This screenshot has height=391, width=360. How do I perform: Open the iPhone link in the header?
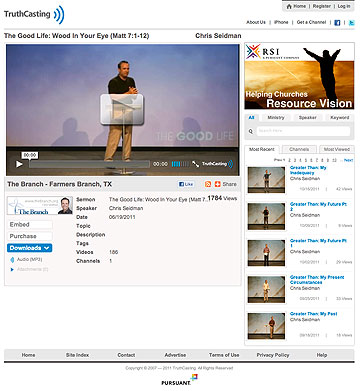click(x=281, y=22)
